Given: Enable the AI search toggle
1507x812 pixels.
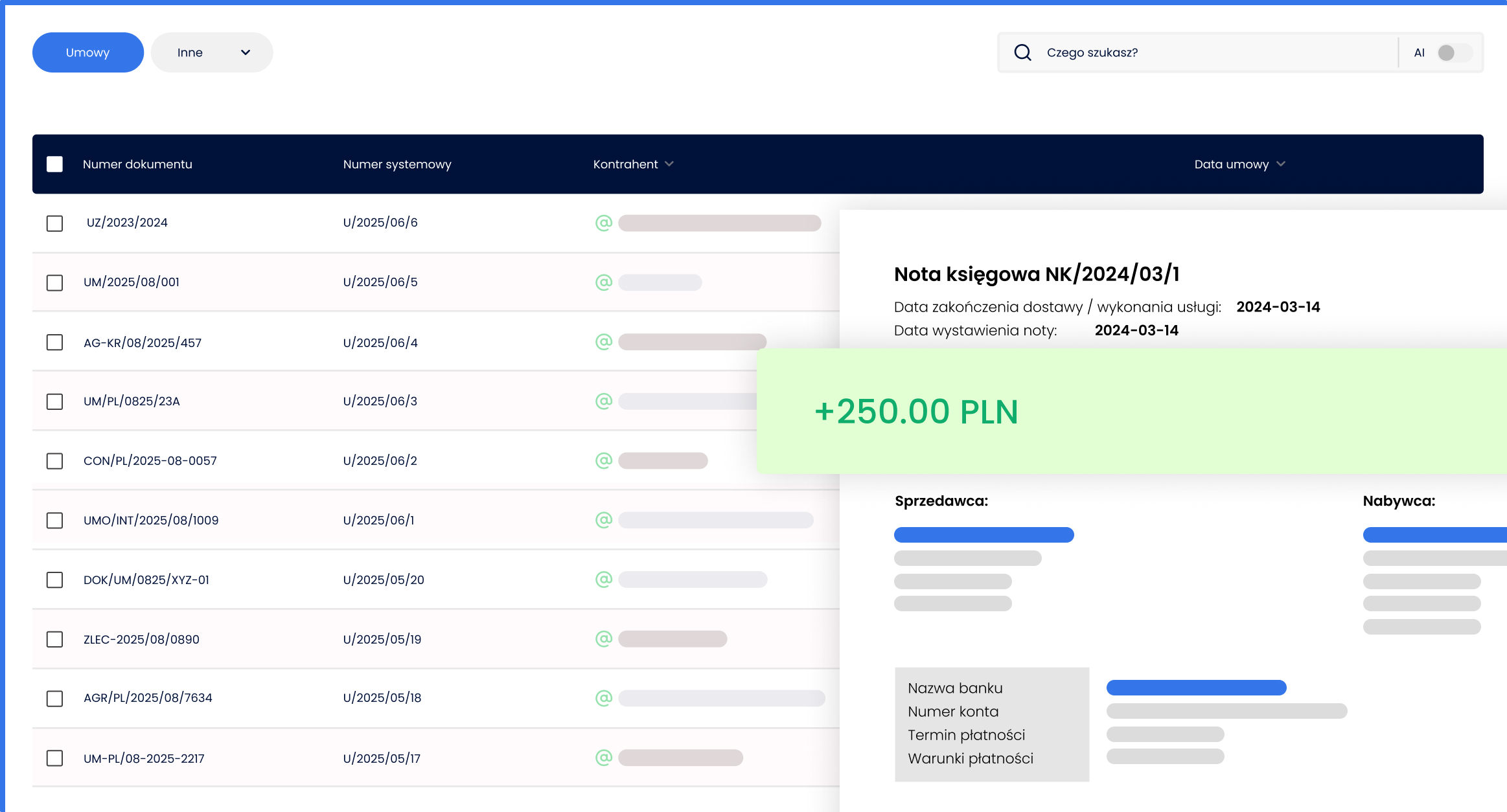Looking at the screenshot, I should pyautogui.click(x=1453, y=52).
